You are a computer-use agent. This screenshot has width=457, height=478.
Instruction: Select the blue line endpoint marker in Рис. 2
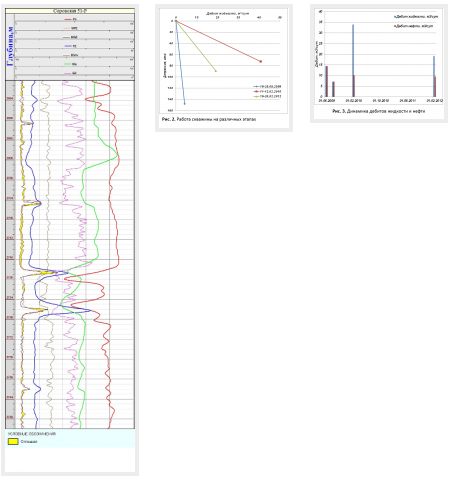coord(185,104)
